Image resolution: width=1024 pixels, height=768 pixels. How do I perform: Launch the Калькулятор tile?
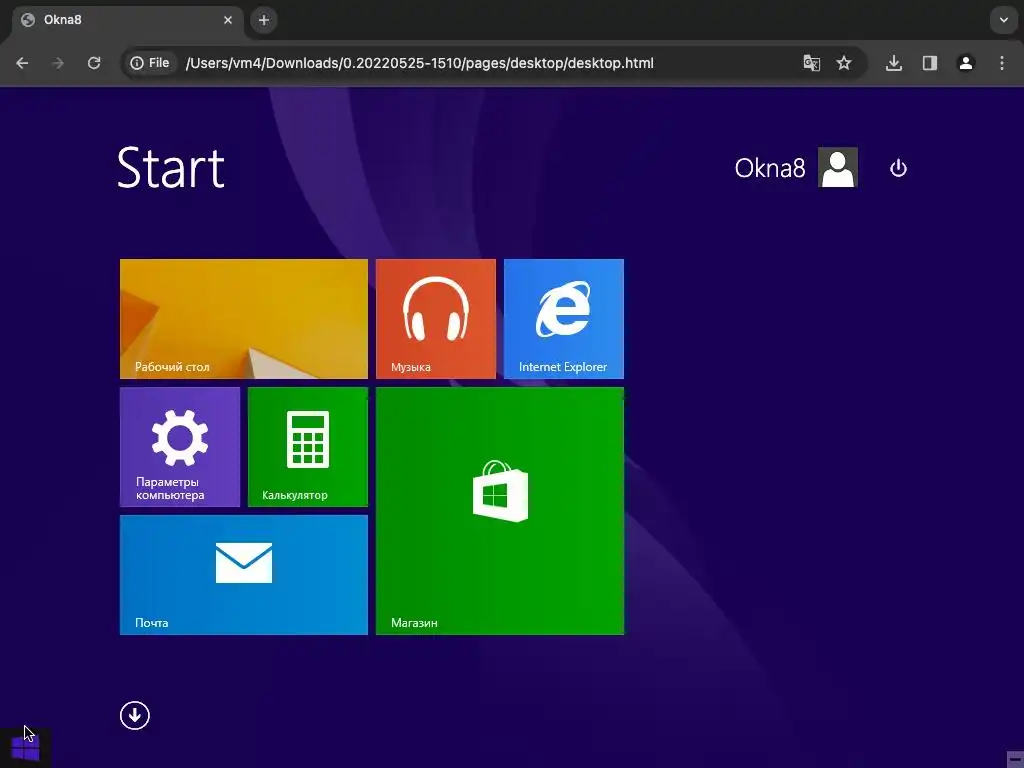coord(308,447)
